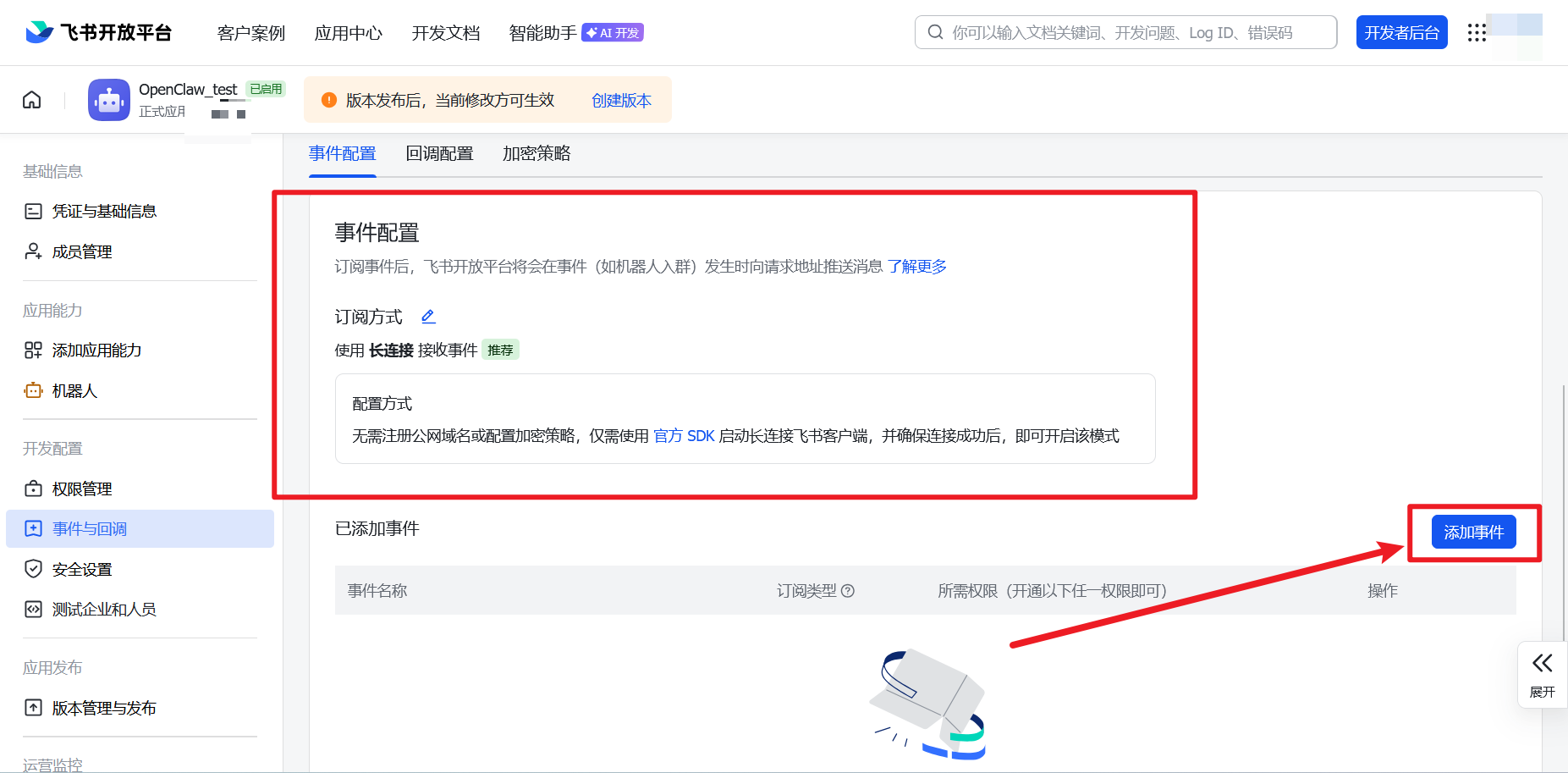Open the 了解更多 link

[x=918, y=266]
